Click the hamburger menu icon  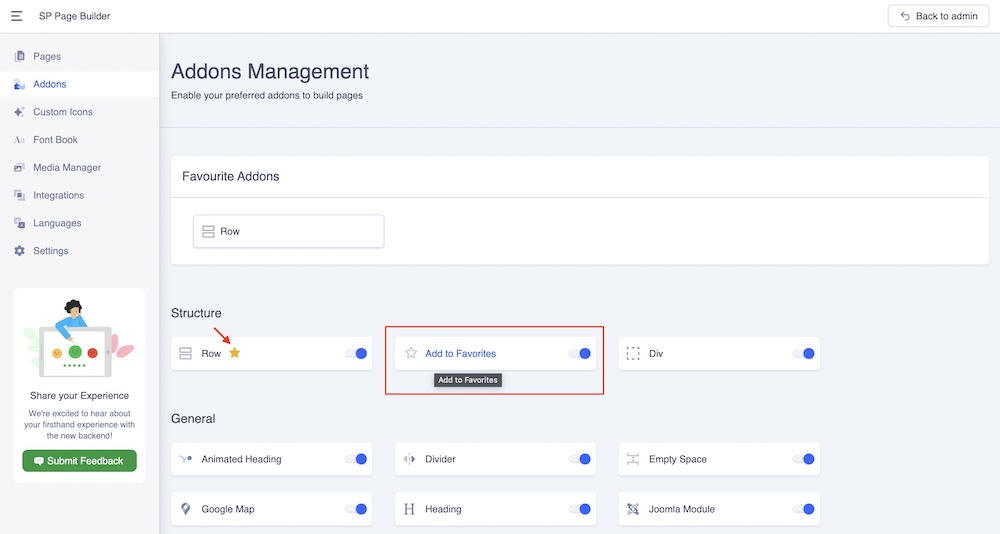17,16
